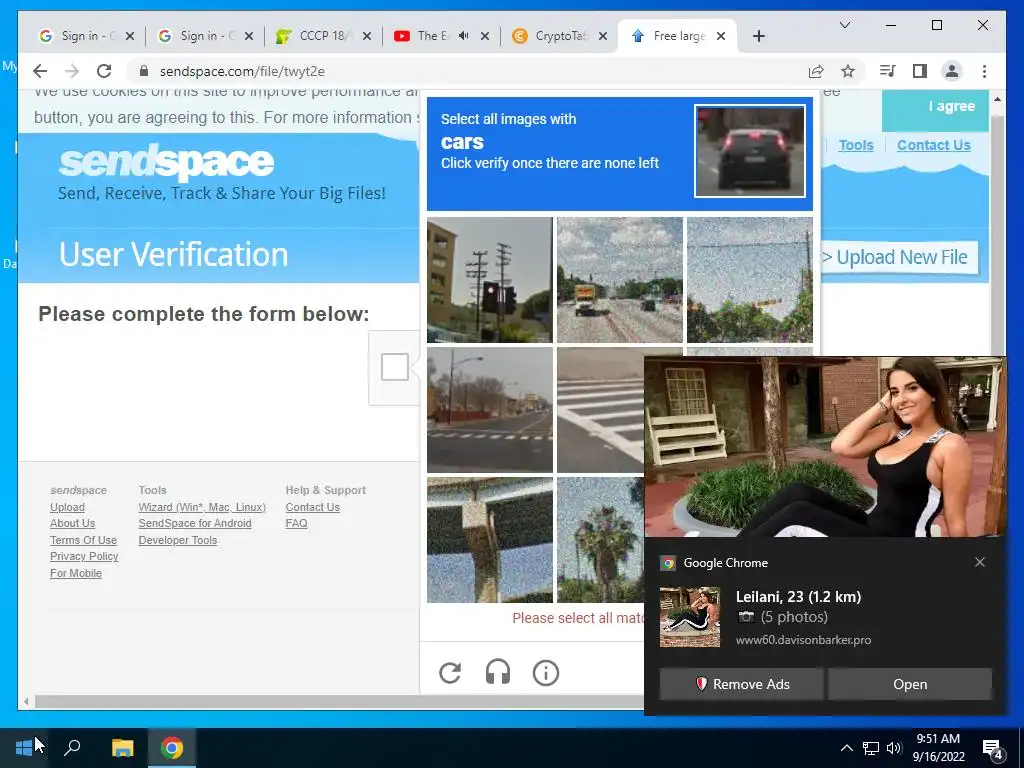
Task: Open the Windows Start menu
Action: [x=24, y=748]
